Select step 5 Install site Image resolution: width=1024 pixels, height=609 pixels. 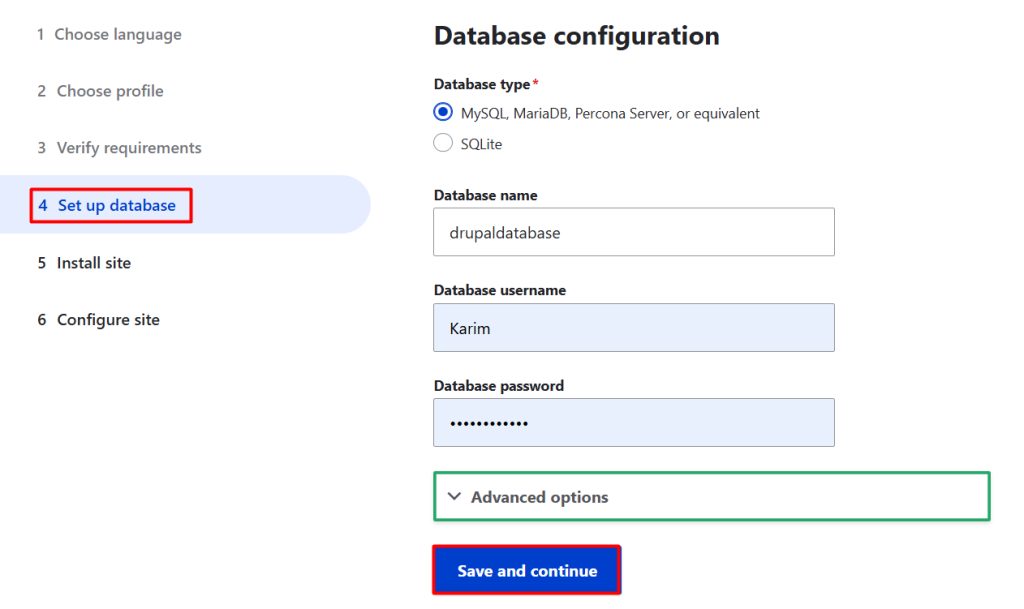point(84,262)
